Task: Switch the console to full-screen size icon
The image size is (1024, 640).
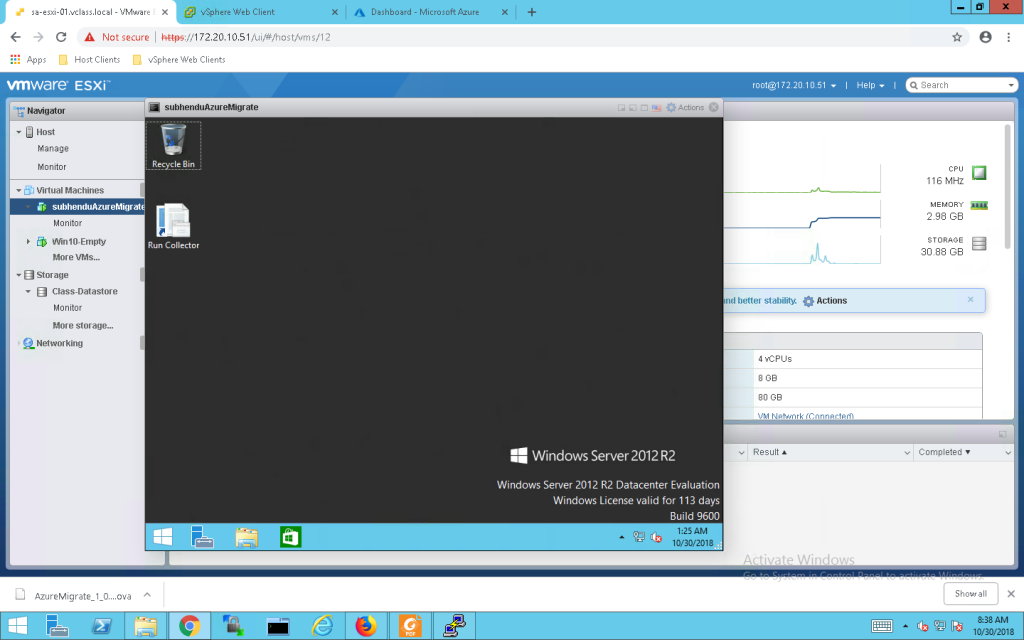Action: [645, 108]
